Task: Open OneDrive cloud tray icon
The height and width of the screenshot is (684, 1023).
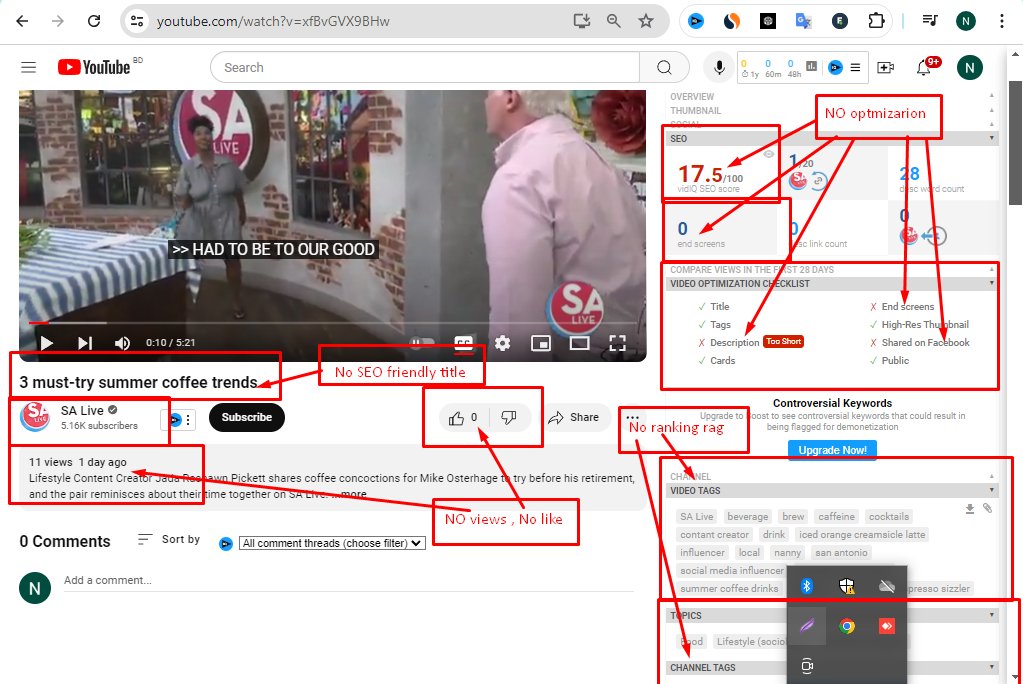Action: click(887, 586)
